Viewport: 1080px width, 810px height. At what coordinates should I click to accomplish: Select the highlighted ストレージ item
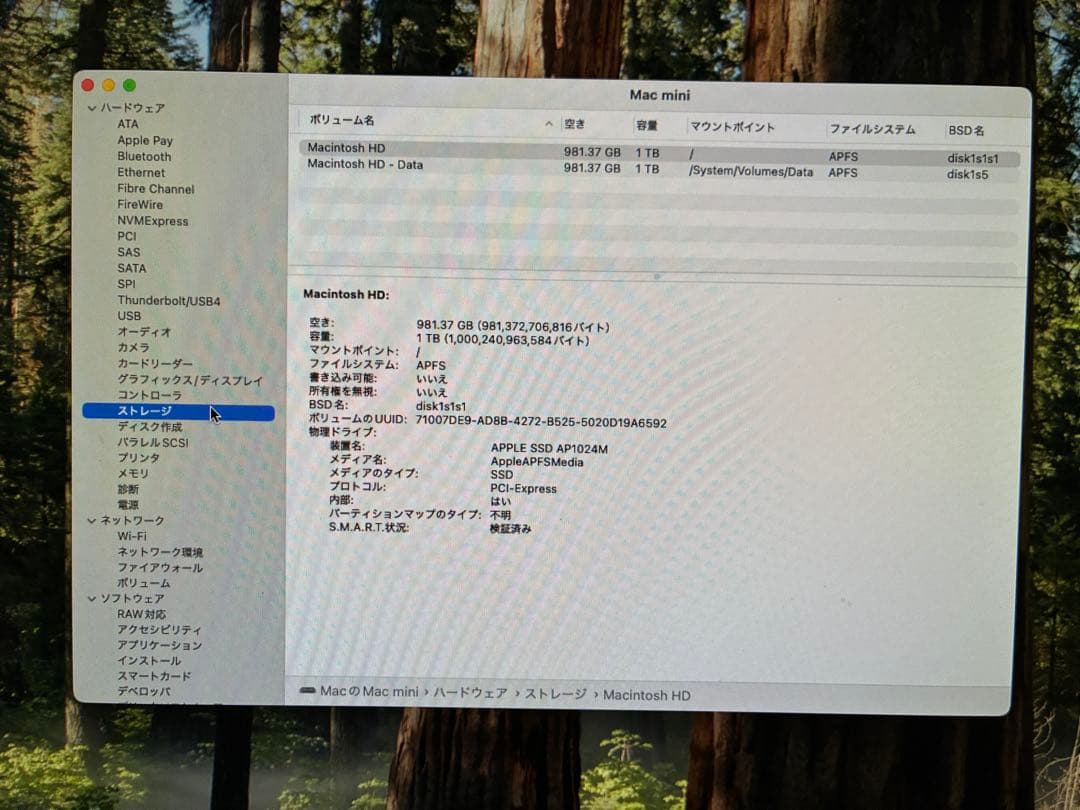point(178,412)
